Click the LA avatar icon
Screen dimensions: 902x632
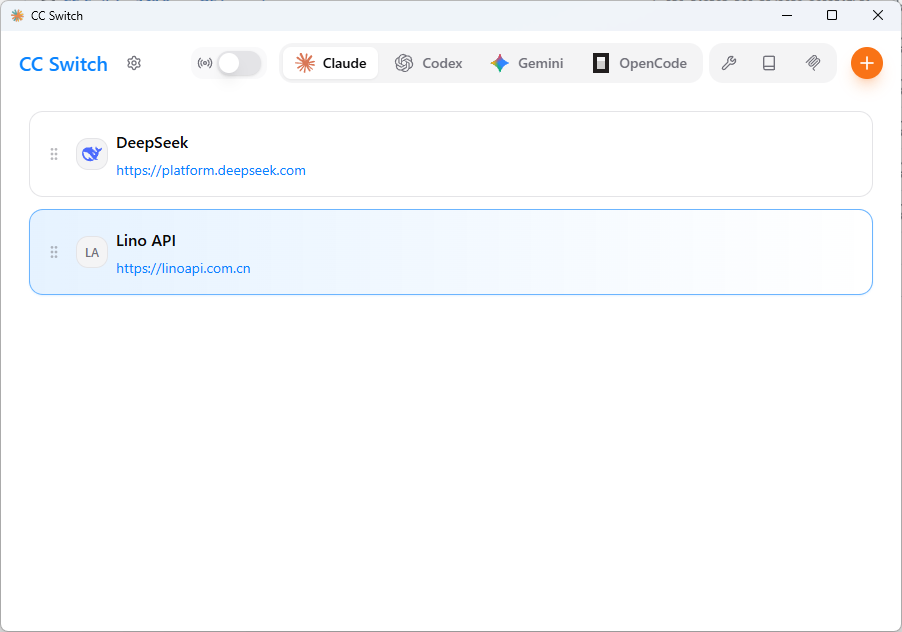click(x=92, y=252)
